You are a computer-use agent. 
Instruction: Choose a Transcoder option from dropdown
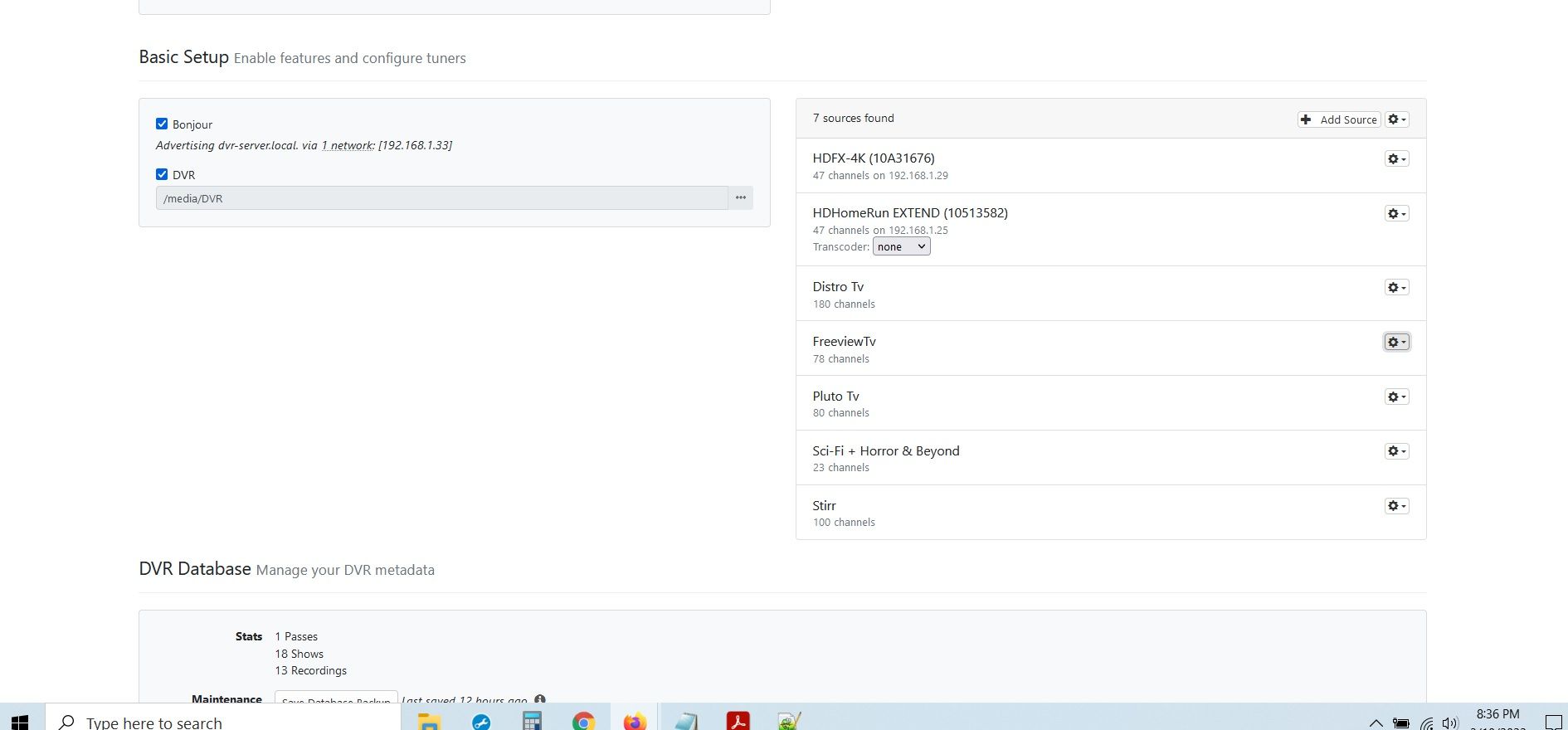point(902,246)
